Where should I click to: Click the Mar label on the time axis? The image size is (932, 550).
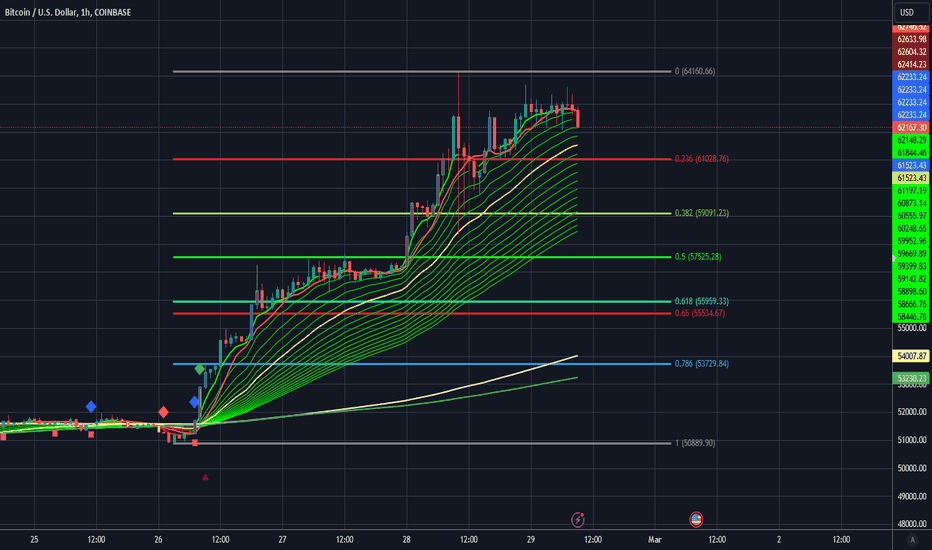pyautogui.click(x=654, y=540)
